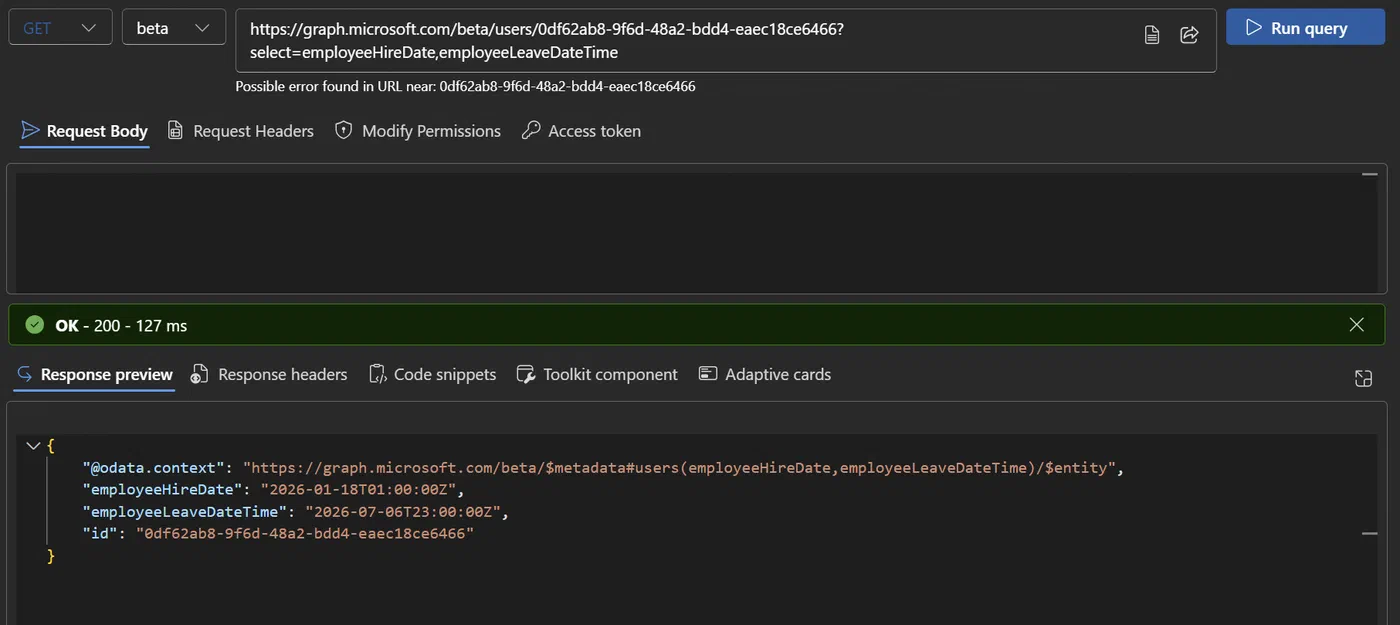Click the id value in the response
Screen dimensions: 1400x625
point(305,534)
